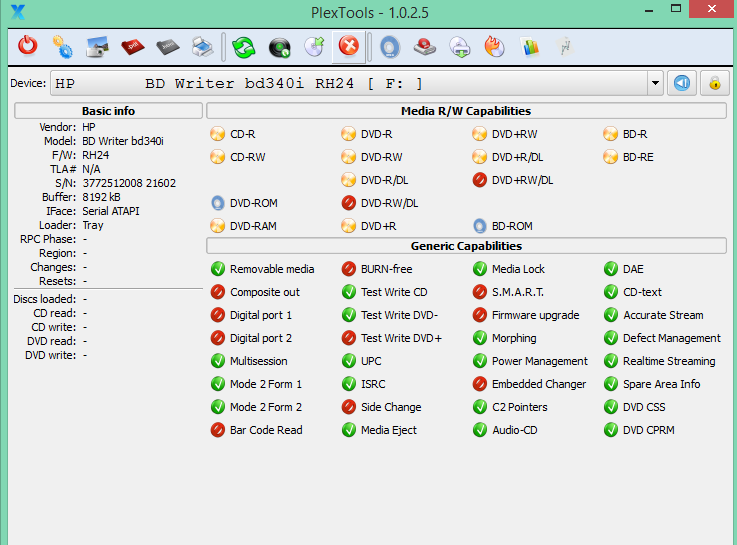737x545 pixels.
Task: Click the DVD CSS green check indicator
Action: click(611, 407)
